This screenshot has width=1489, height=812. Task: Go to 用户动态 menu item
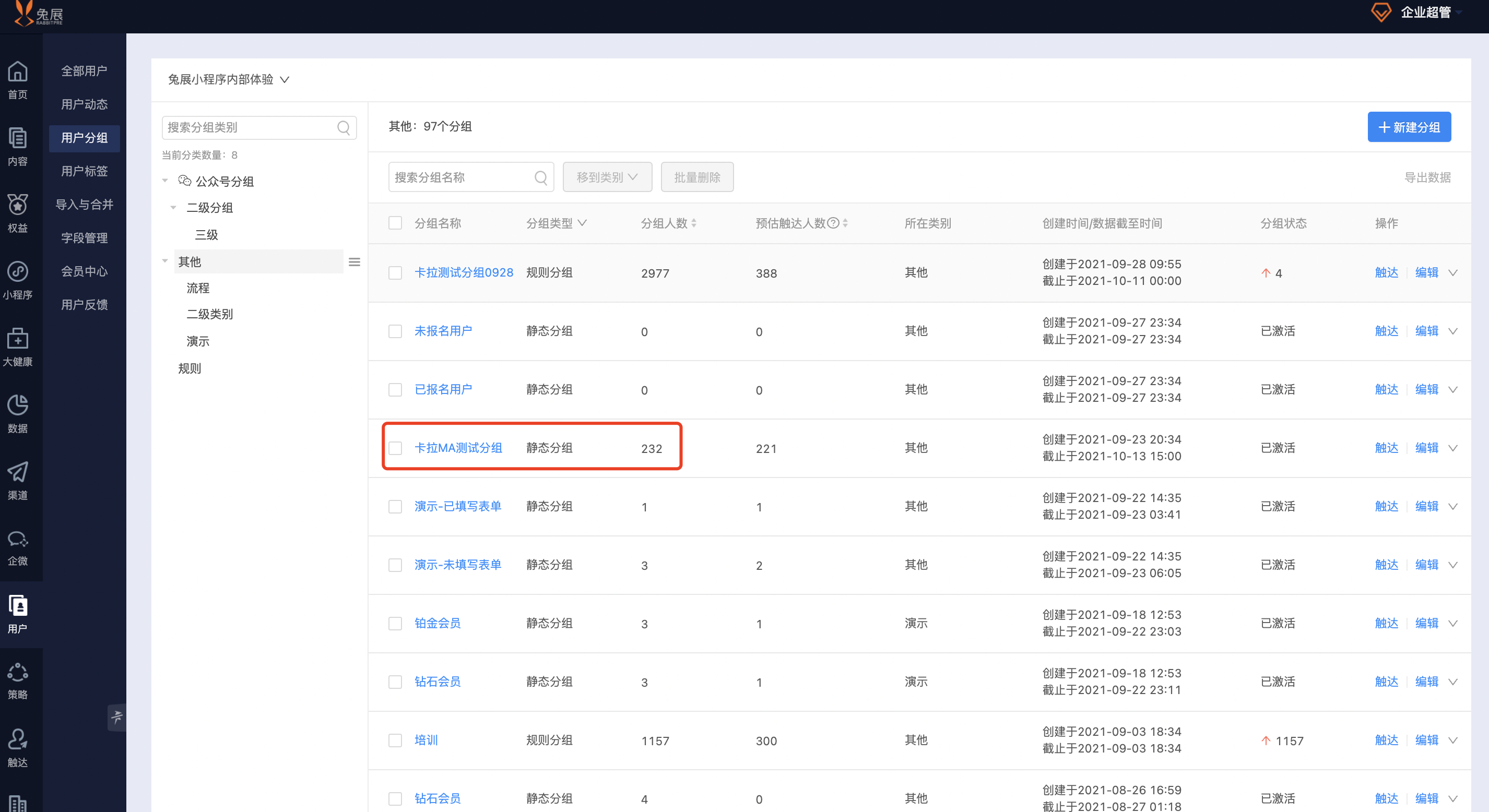click(85, 104)
